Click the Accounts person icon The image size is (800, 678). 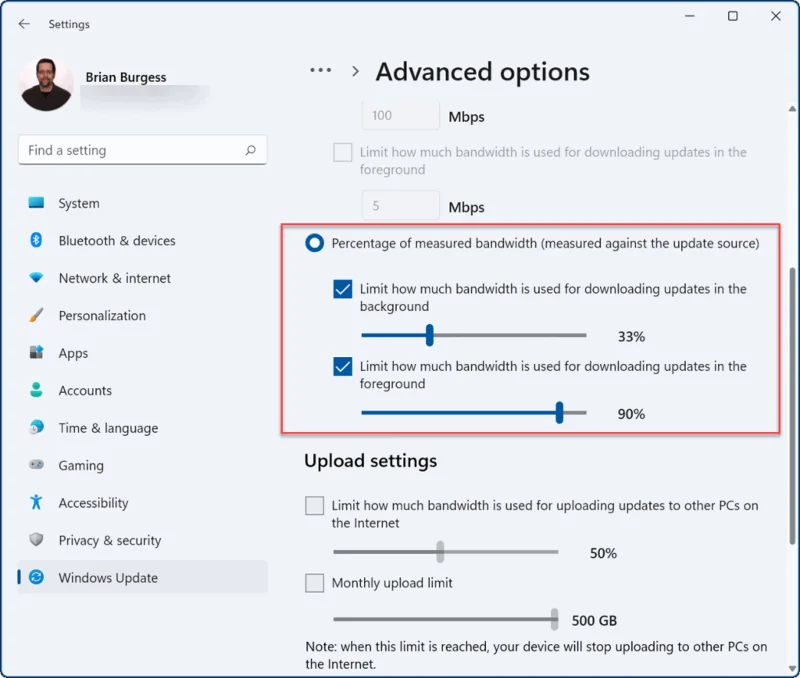point(36,390)
